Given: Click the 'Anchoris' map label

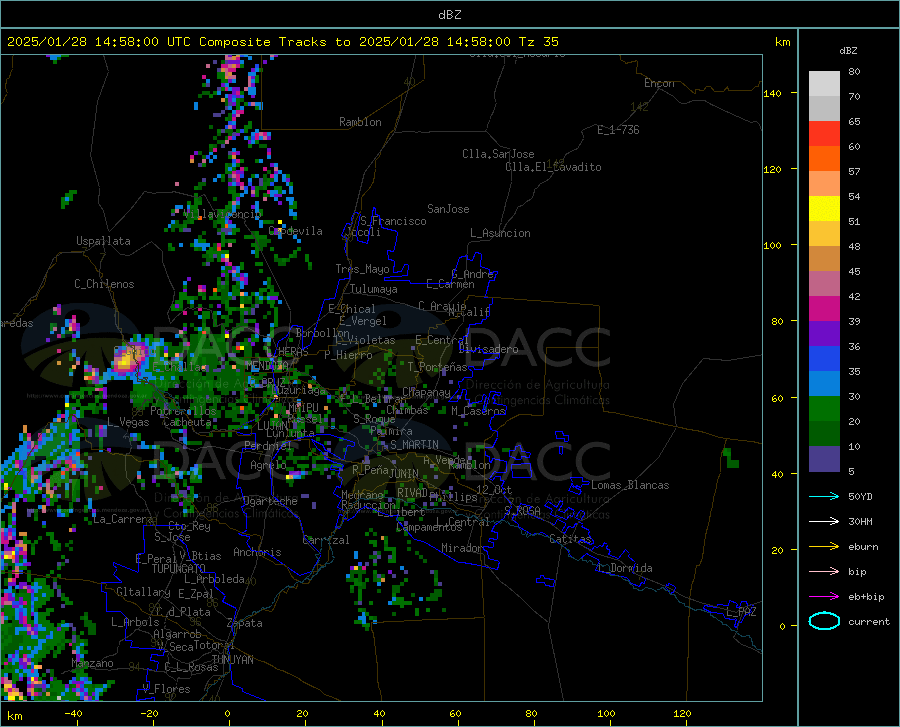Looking at the screenshot, I should point(257,552).
